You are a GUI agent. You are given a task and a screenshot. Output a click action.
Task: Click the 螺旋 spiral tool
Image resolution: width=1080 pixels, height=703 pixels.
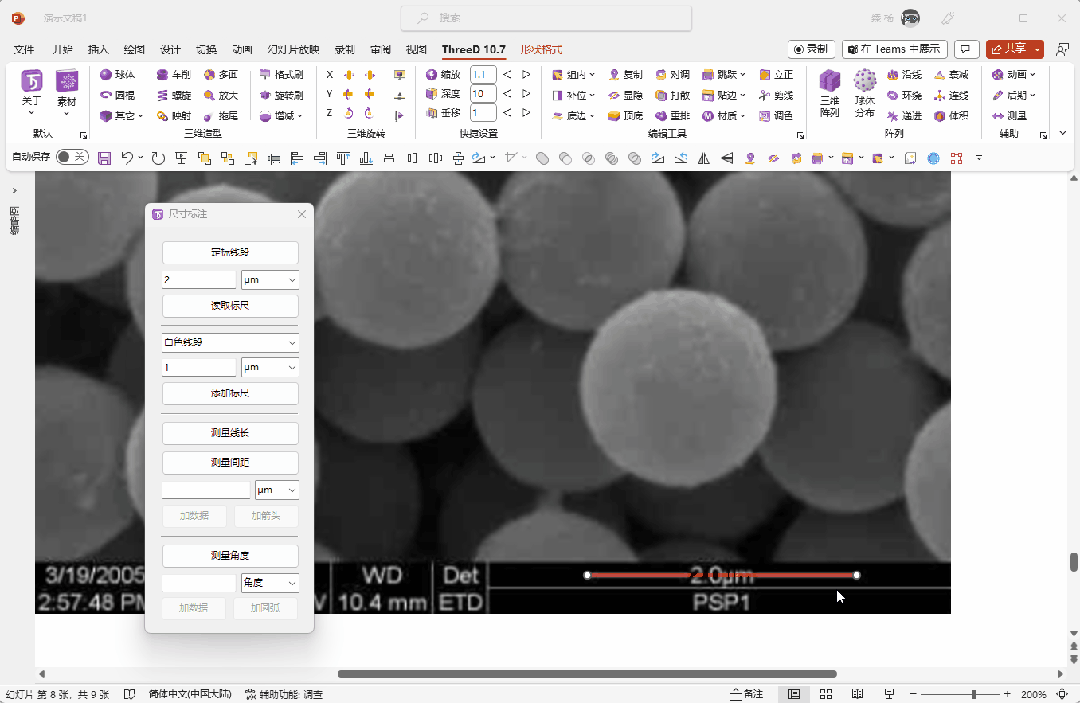[x=174, y=95]
